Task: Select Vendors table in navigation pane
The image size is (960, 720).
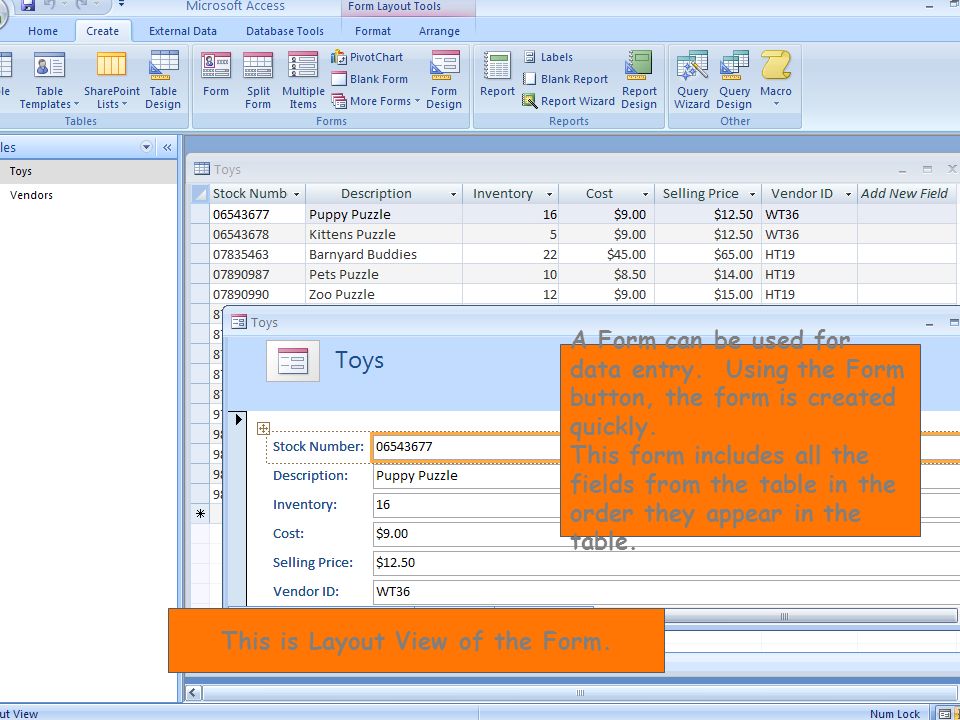Action: pyautogui.click(x=88, y=195)
